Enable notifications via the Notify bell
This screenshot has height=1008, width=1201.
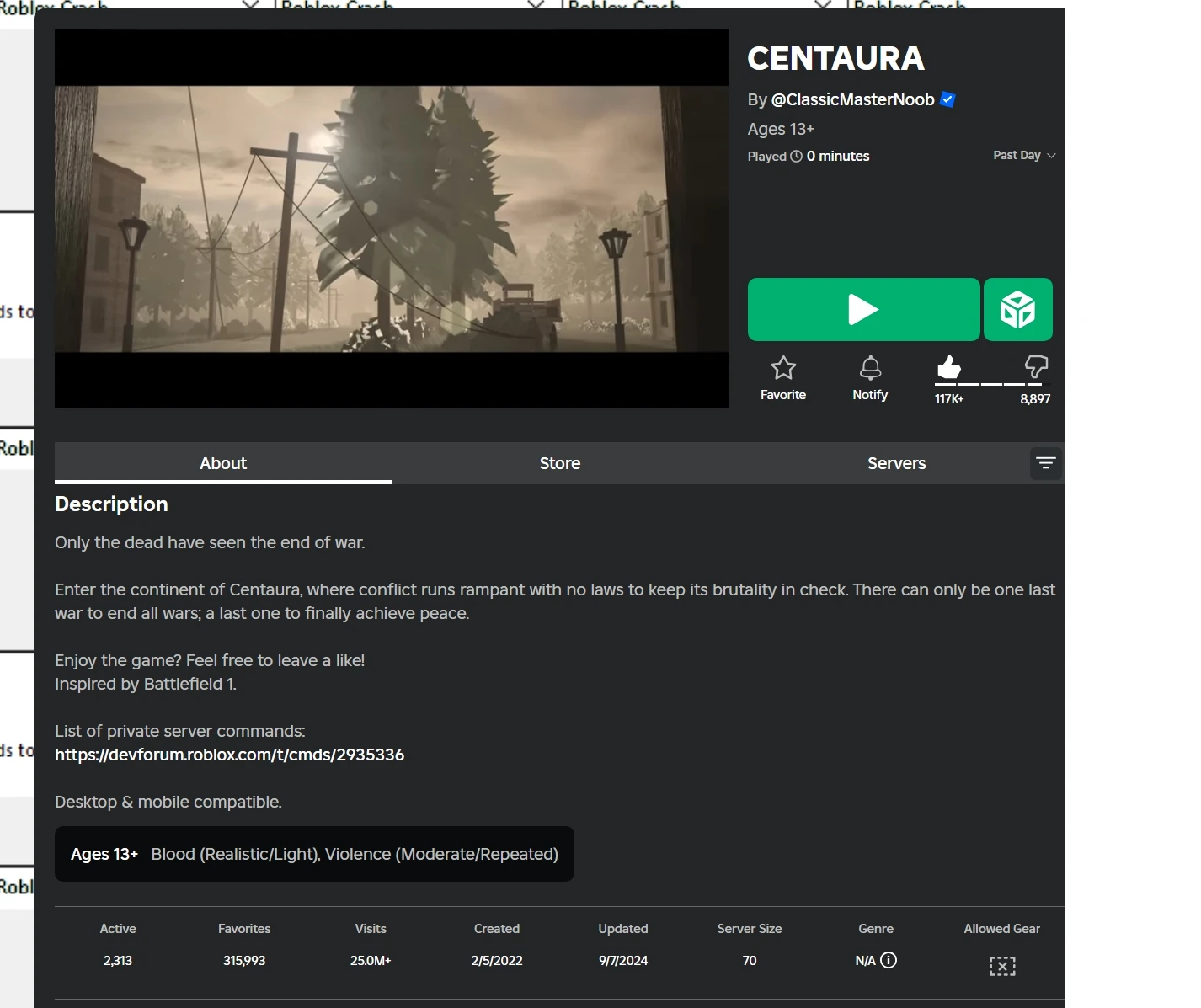[x=870, y=376]
